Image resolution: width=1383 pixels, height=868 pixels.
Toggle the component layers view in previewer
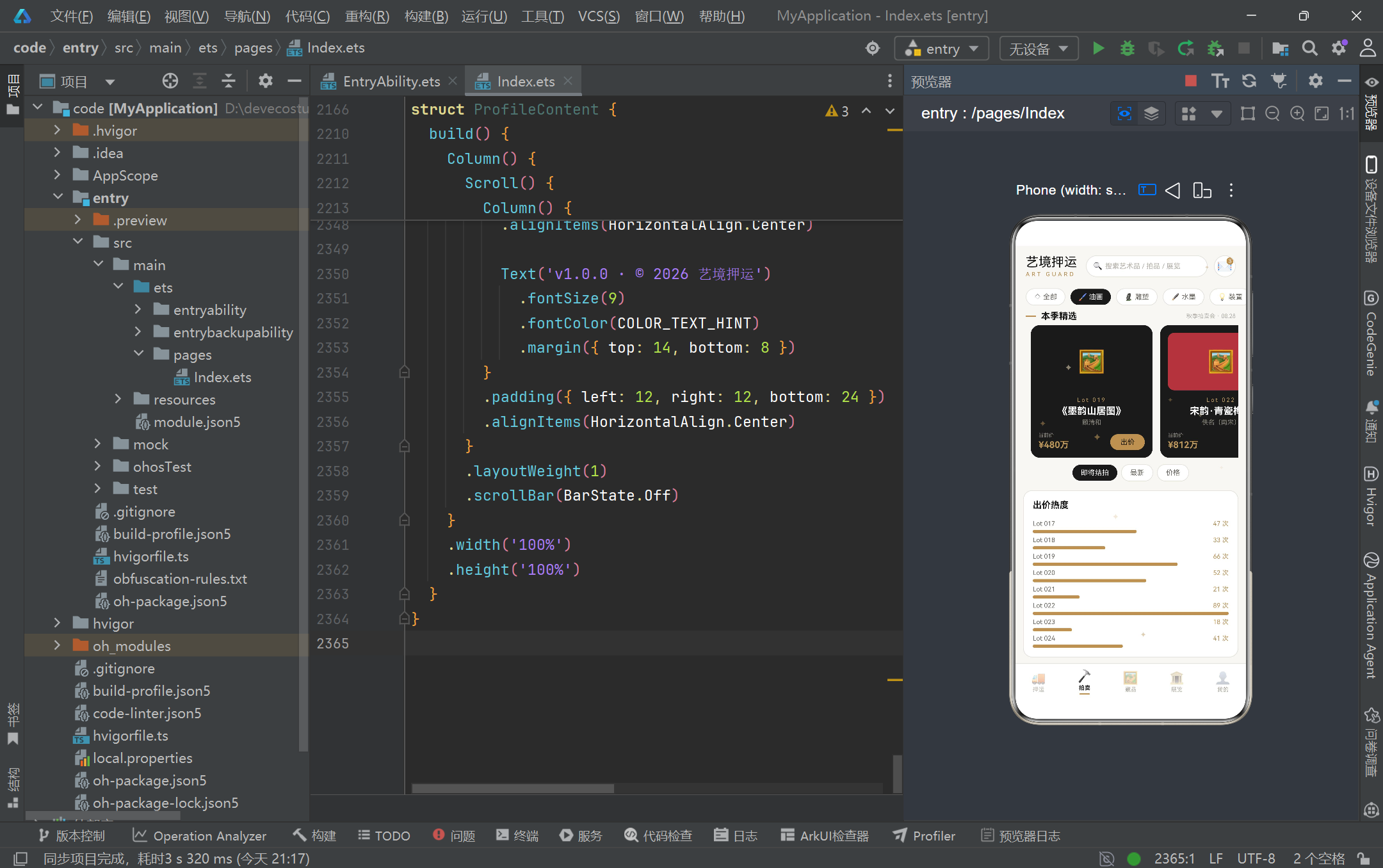click(1151, 114)
